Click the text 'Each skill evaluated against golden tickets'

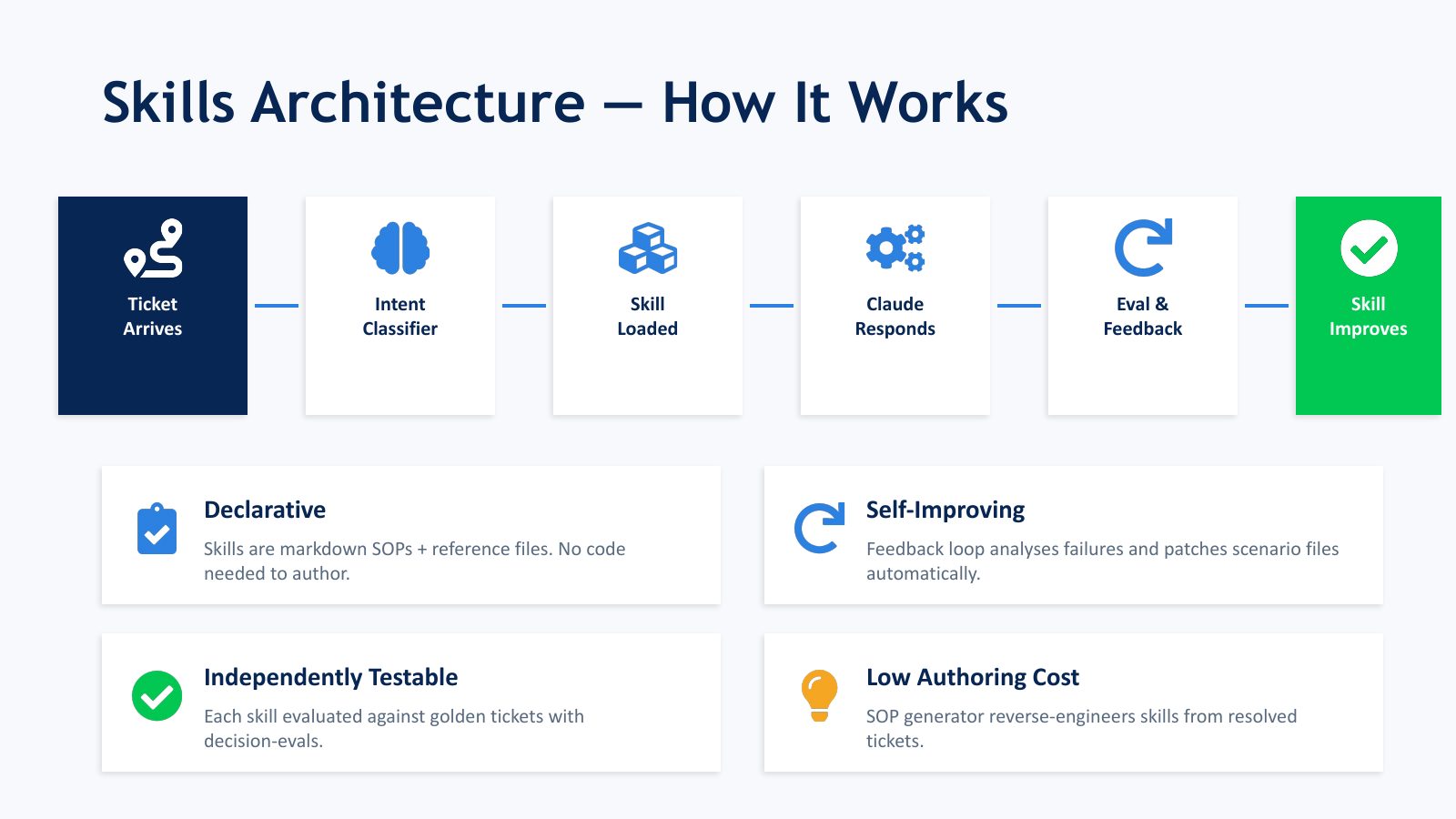point(374,716)
